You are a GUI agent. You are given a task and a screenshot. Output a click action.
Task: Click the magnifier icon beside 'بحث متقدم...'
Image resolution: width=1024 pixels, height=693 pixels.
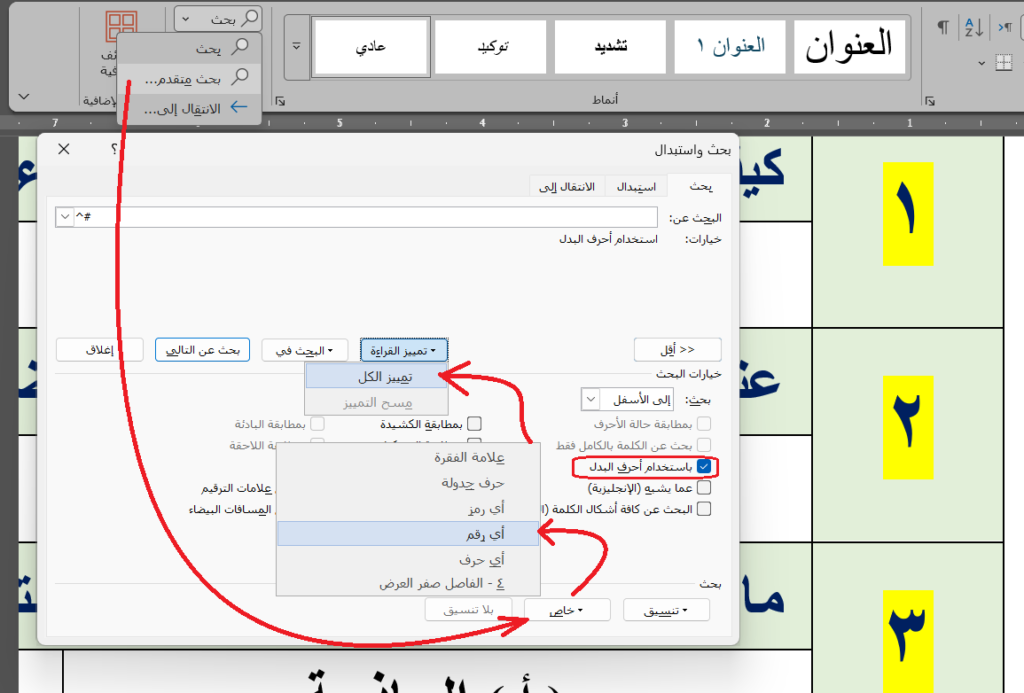tap(240, 76)
